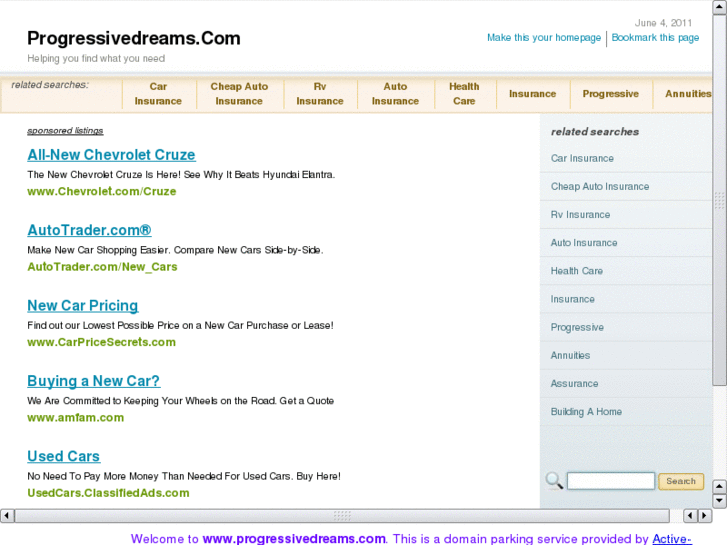The image size is (727, 545).
Task: Focus the sidebar search text field
Action: 611,481
